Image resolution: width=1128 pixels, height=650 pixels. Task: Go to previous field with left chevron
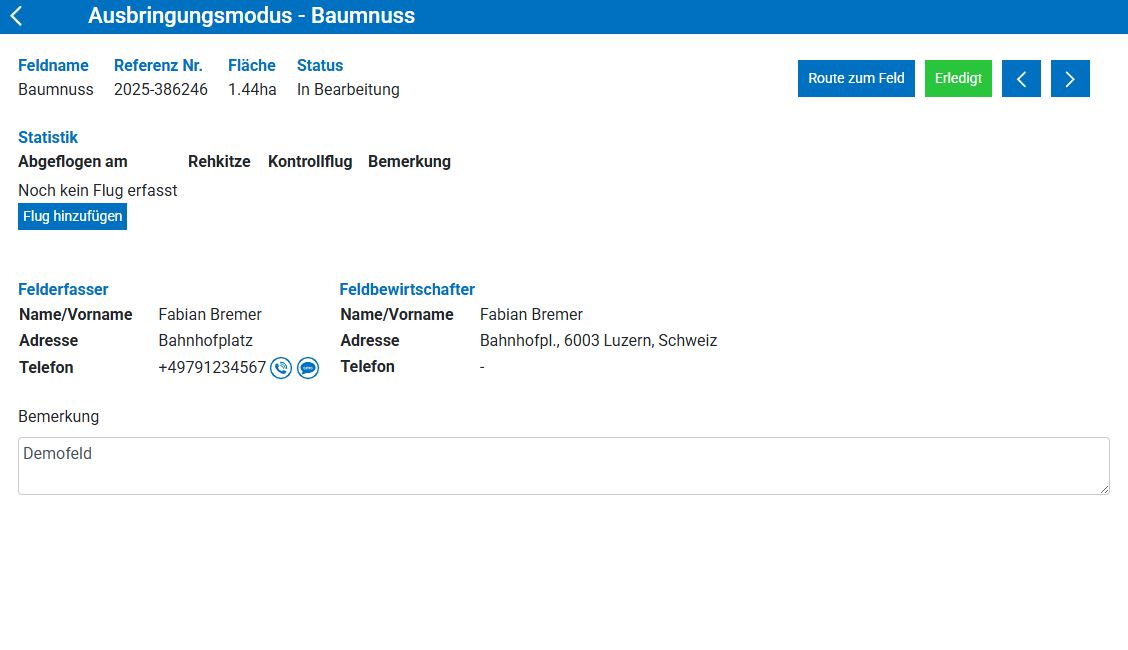click(x=1021, y=79)
